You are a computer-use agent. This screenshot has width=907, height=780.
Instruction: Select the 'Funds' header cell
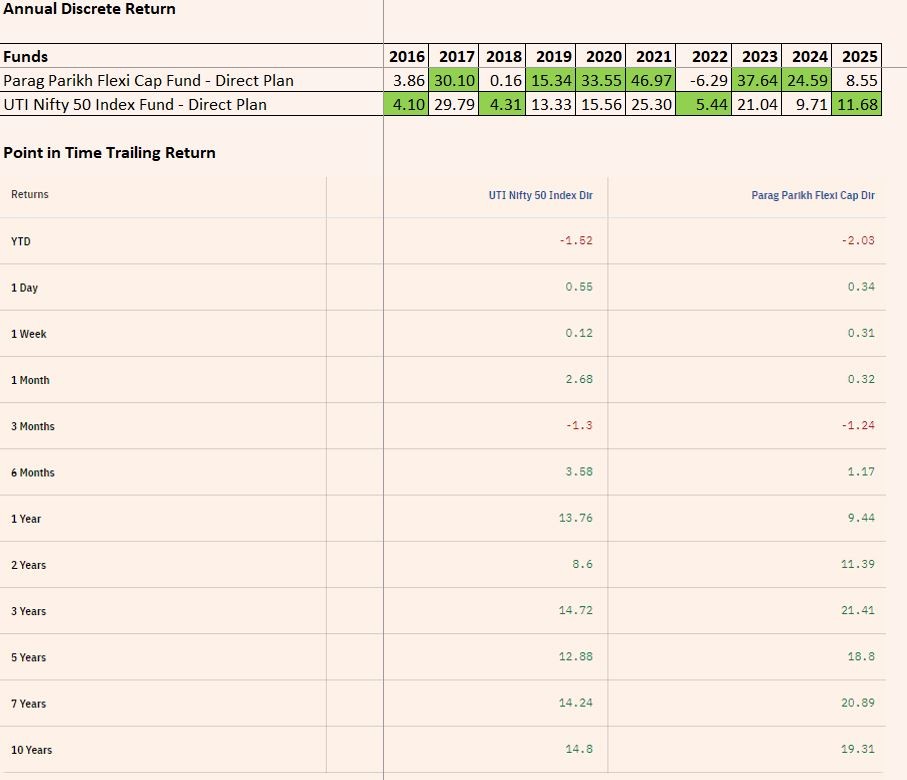[x=26, y=57]
